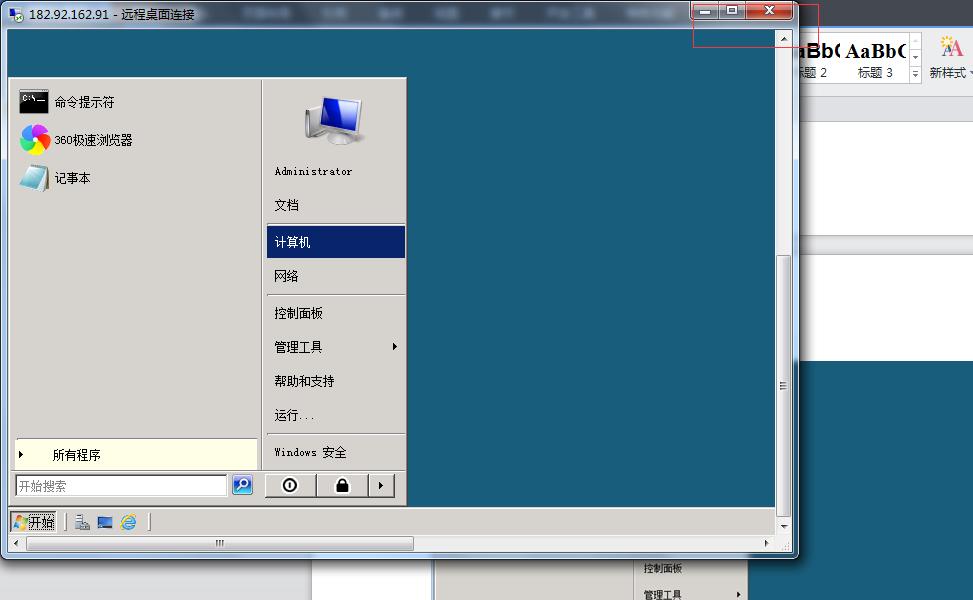Click the vertical scrollbar thumb
Image resolution: width=973 pixels, height=600 pixels.
[784, 385]
